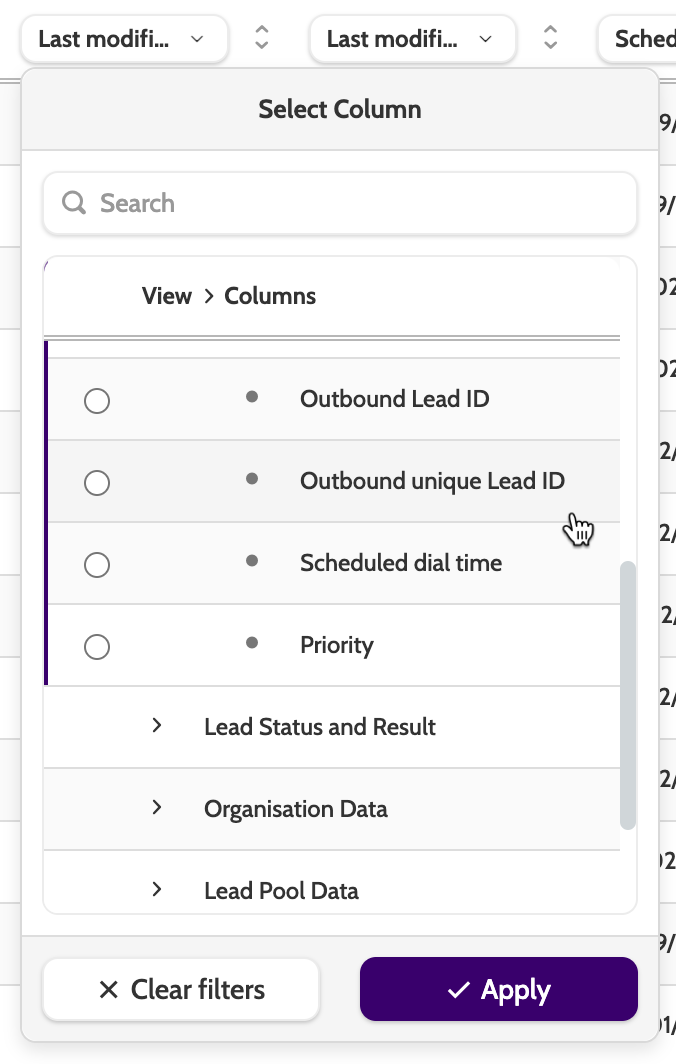The width and height of the screenshot is (676, 1064).
Task: Choose the Scheduled dial time radio button
Action: point(97,565)
